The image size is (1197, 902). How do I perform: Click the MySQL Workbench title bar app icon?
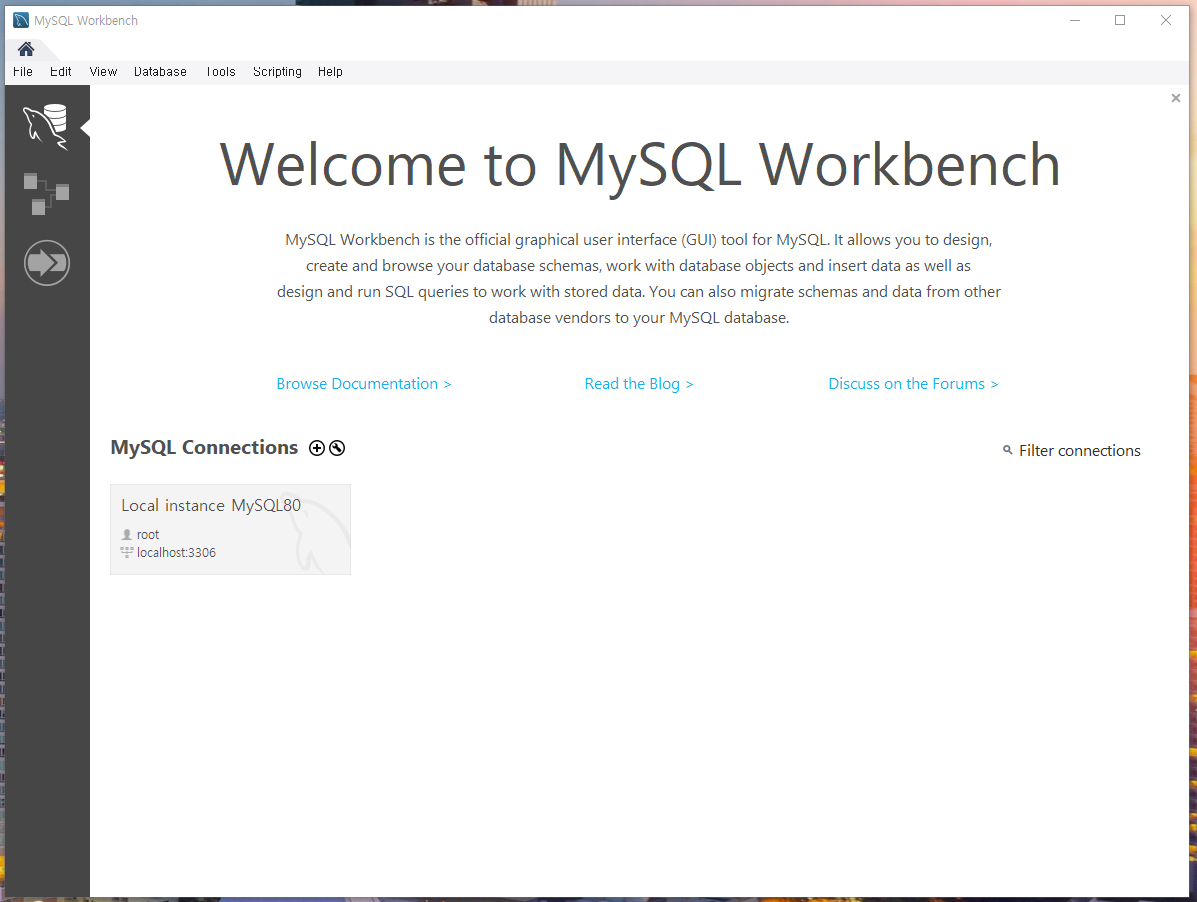(21, 21)
